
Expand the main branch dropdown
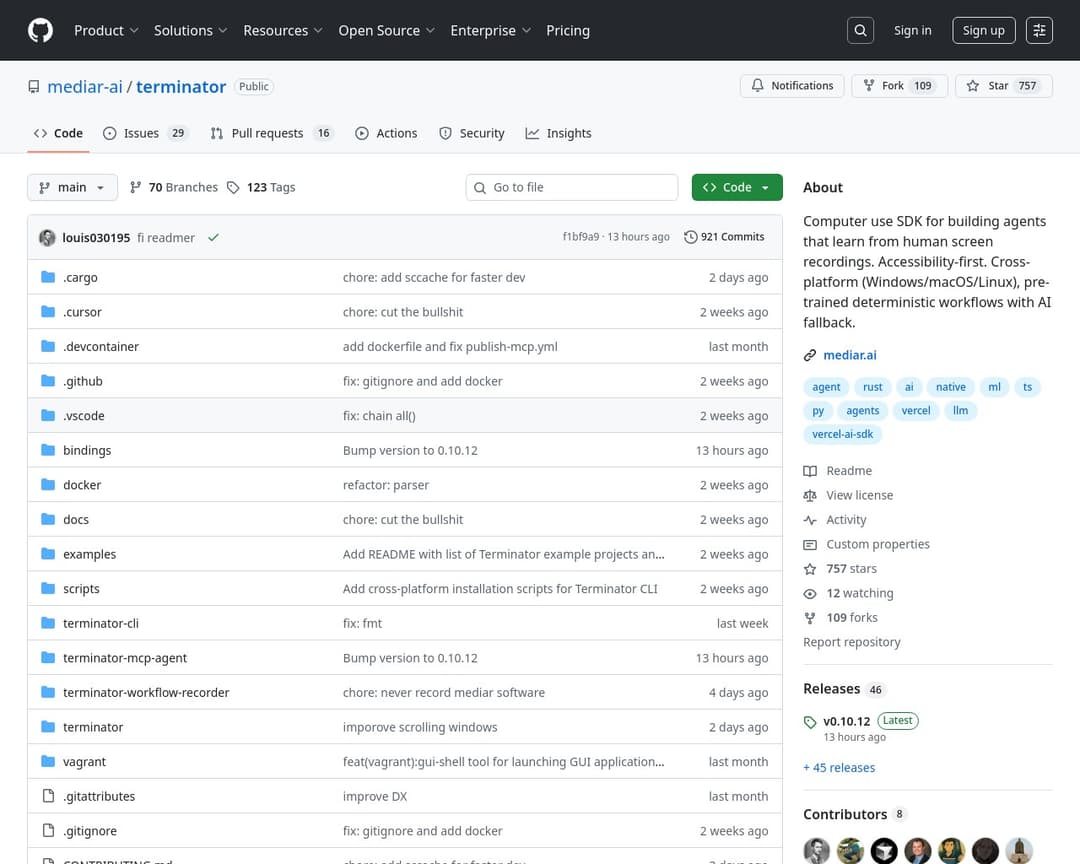(x=72, y=187)
